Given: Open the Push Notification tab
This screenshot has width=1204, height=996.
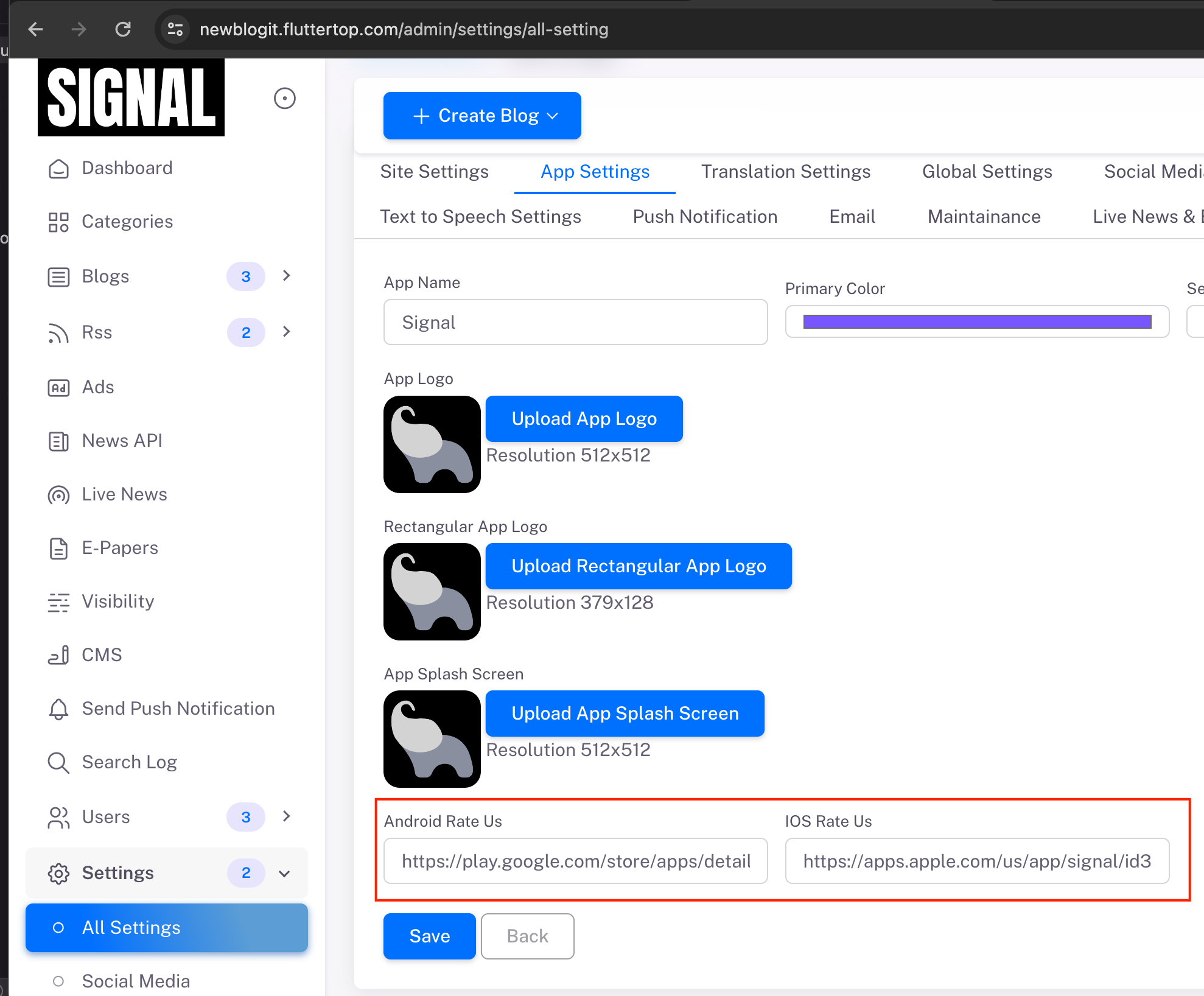Looking at the screenshot, I should click(705, 217).
